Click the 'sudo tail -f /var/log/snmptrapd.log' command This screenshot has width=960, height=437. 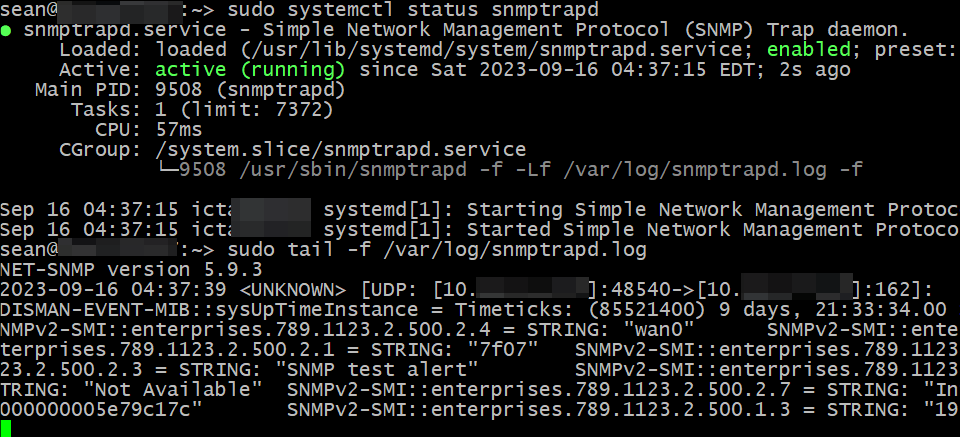(437, 250)
